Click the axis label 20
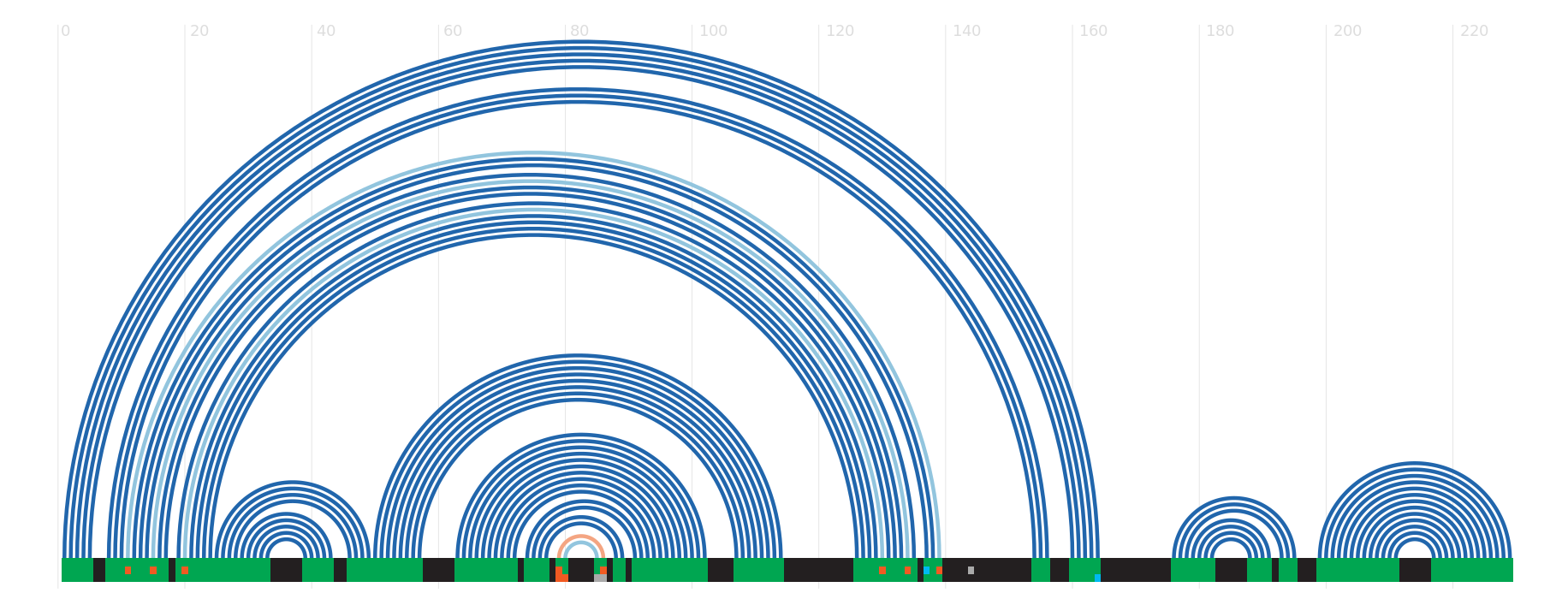This screenshot has height=611, width=1568. [199, 32]
